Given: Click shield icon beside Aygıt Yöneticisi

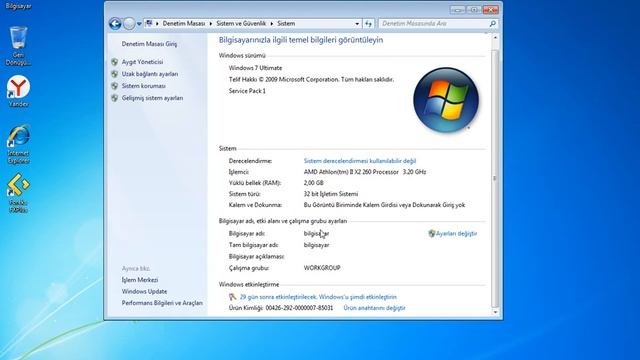Looking at the screenshot, I should pos(114,62).
